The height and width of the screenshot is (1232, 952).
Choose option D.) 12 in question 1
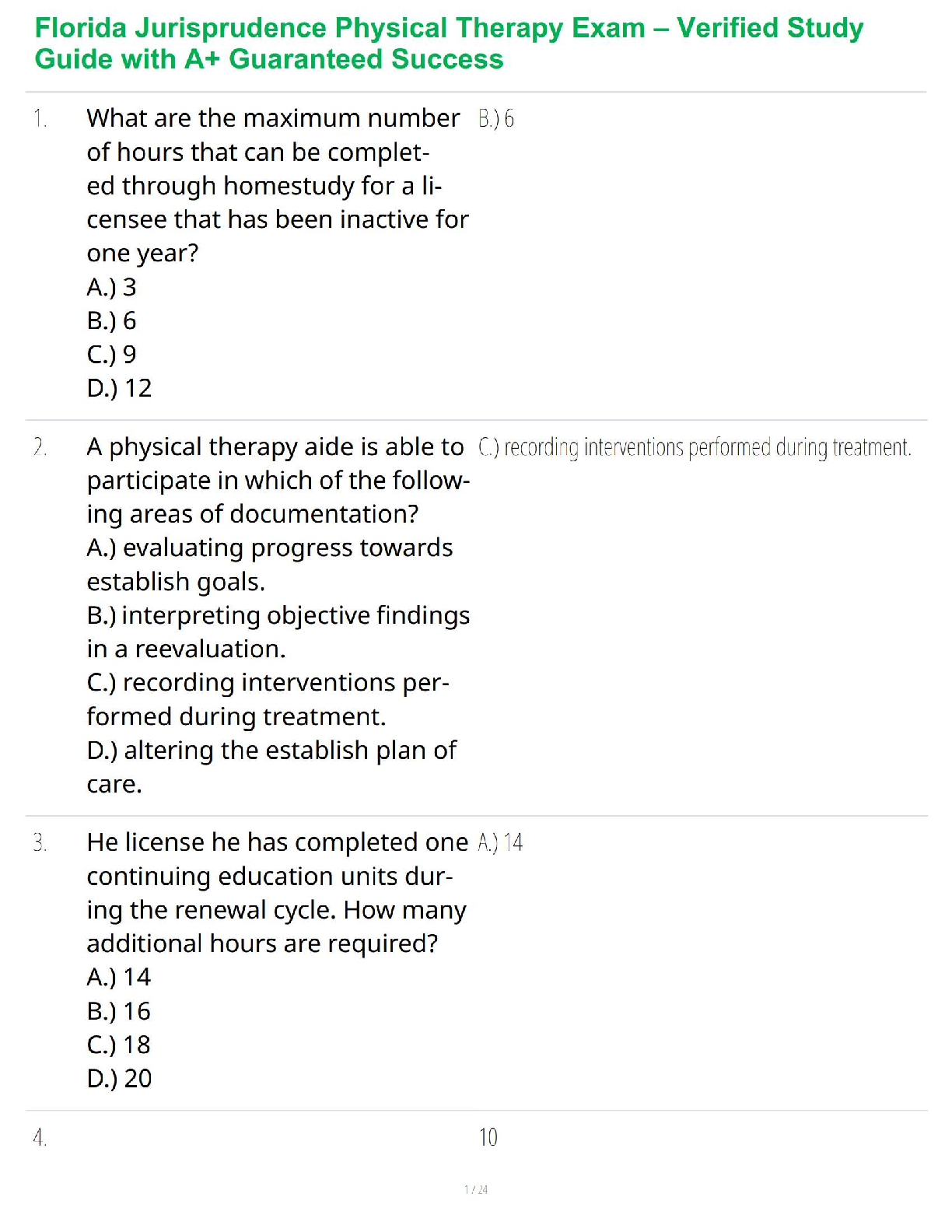click(x=119, y=388)
